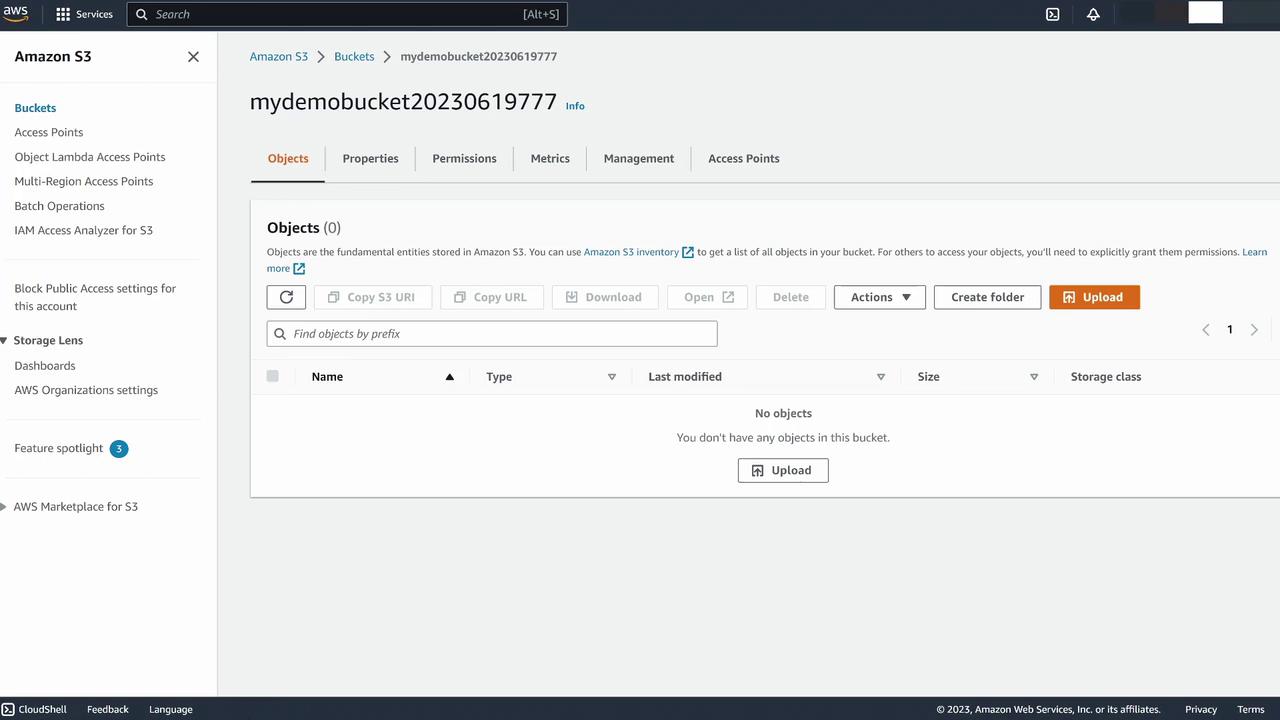Click the top Search bar
This screenshot has width=1280, height=720.
pos(348,14)
